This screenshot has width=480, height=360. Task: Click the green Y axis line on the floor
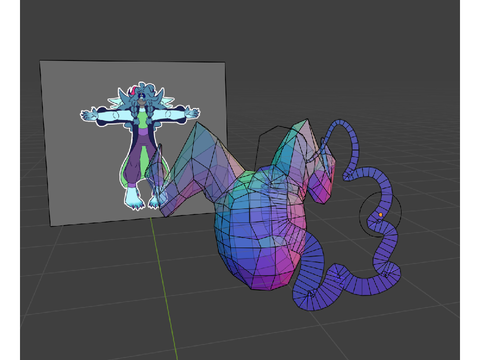click(x=163, y=287)
